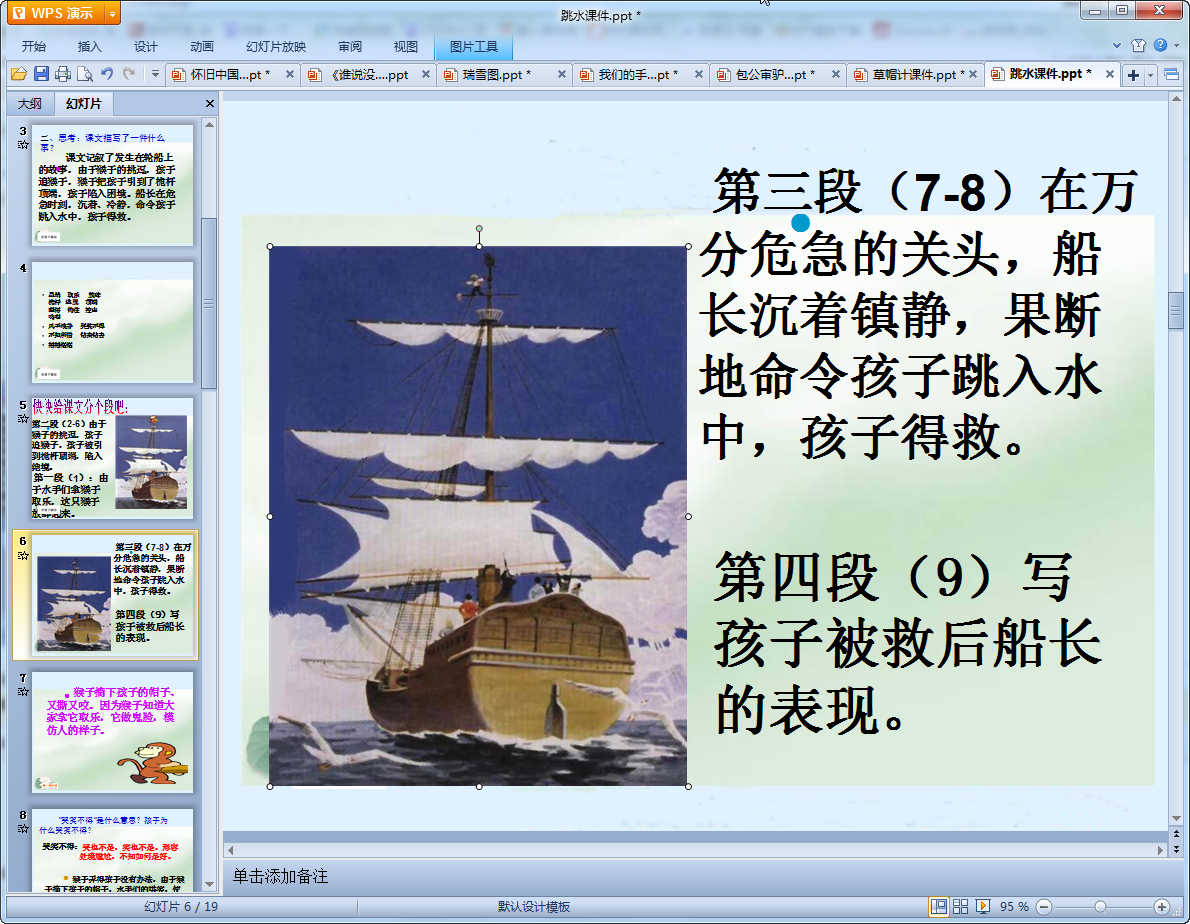1190x924 pixels.
Task: Close the 包公审驴 document tab
Action: [x=836, y=74]
